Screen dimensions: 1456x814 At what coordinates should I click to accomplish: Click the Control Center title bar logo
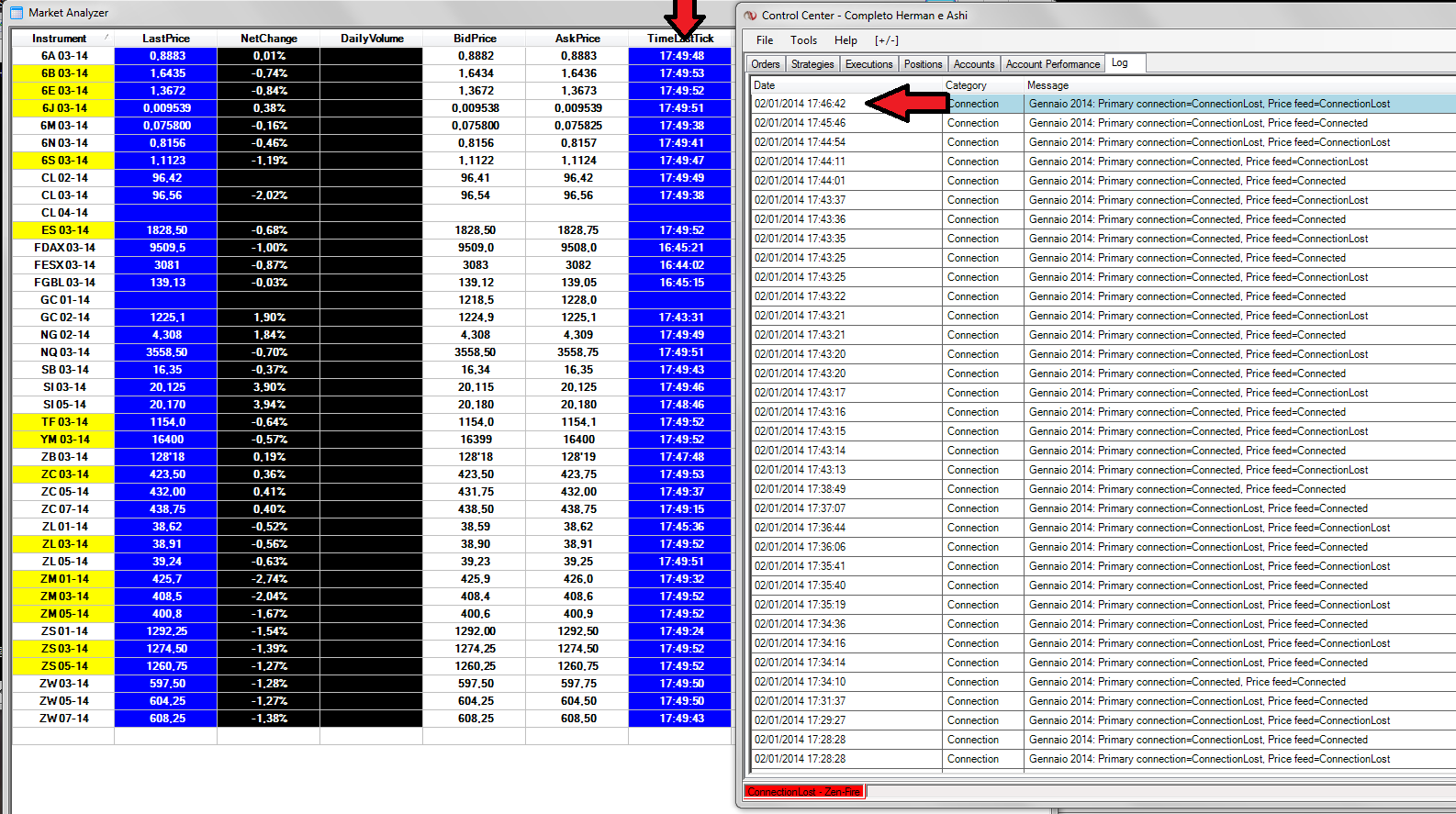pyautogui.click(x=750, y=16)
